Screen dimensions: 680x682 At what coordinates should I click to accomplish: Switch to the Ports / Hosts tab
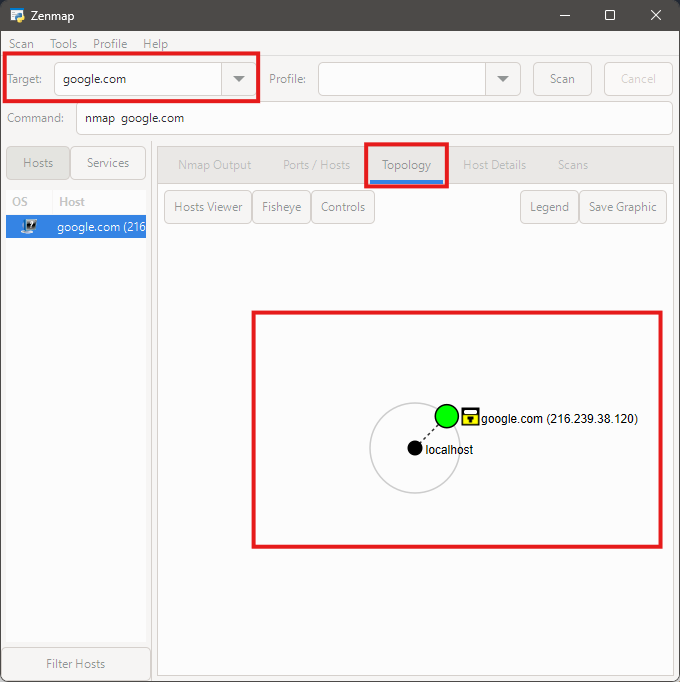pos(316,165)
